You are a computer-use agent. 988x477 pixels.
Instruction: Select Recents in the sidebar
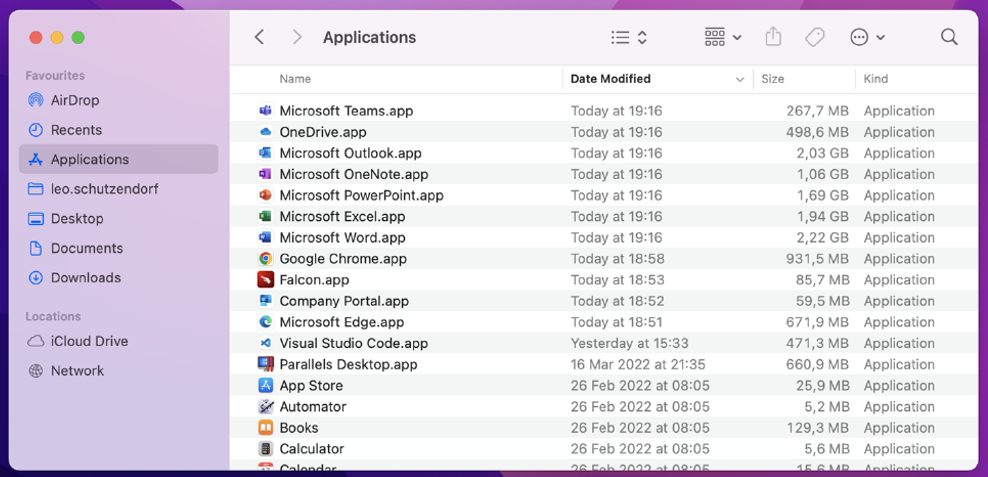coord(118,130)
